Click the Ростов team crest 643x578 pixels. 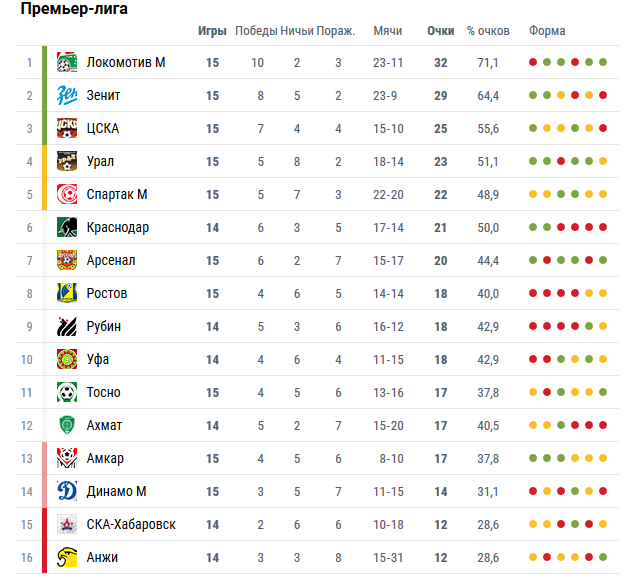[67, 293]
